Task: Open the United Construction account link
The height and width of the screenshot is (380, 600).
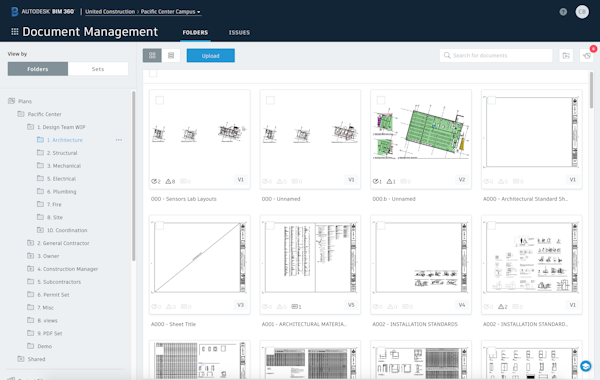Action: tap(110, 12)
